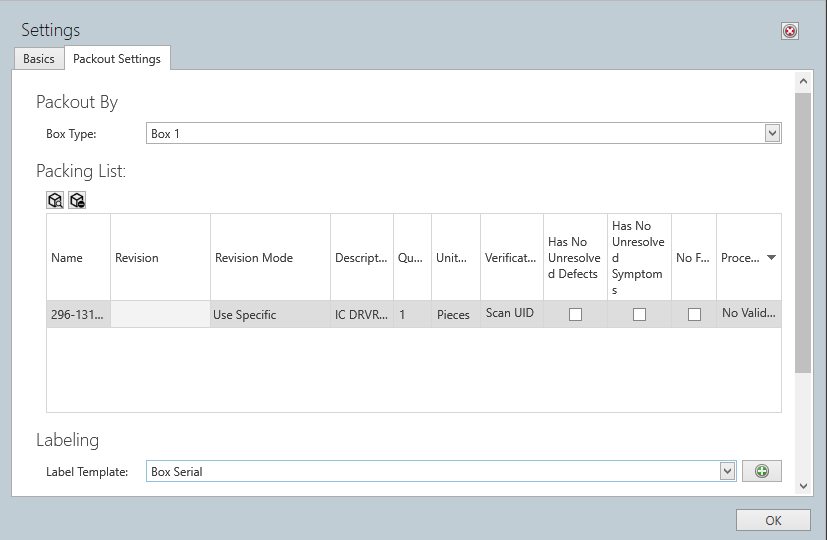Toggle Has No Unresolved Symptoms checkbox
Screen dimensions: 827x540
coord(639,314)
